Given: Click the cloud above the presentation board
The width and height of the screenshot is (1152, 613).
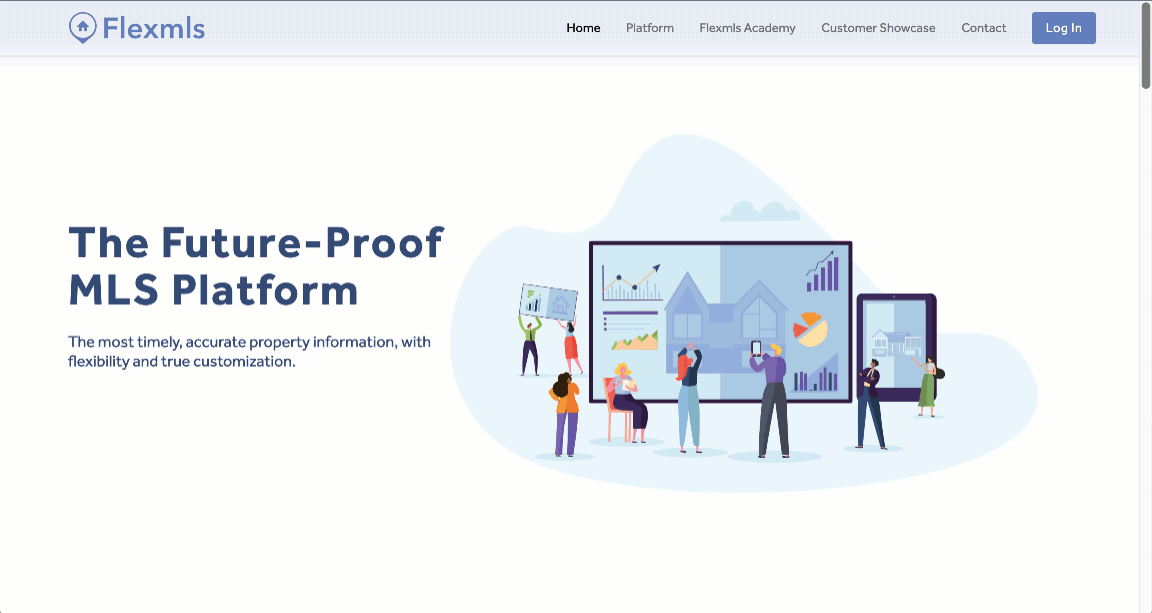Looking at the screenshot, I should click(x=759, y=211).
